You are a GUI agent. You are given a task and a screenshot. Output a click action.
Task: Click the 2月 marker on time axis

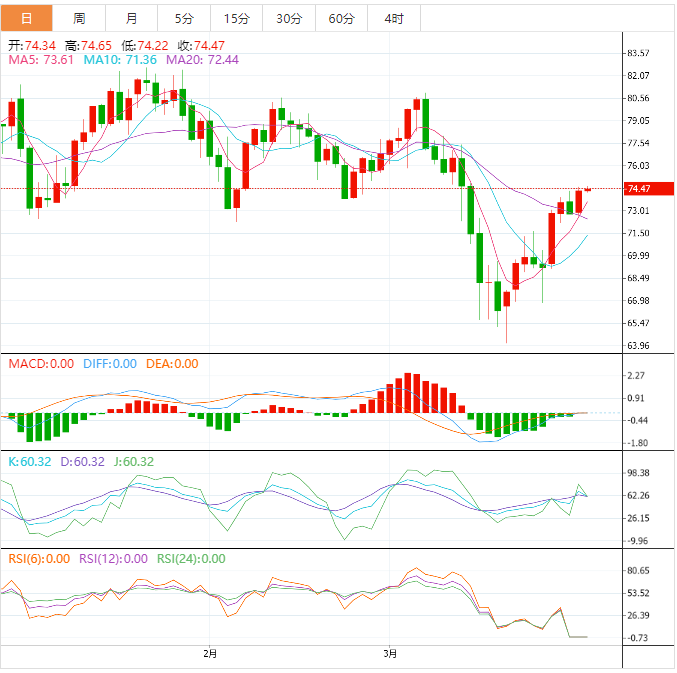pos(209,654)
